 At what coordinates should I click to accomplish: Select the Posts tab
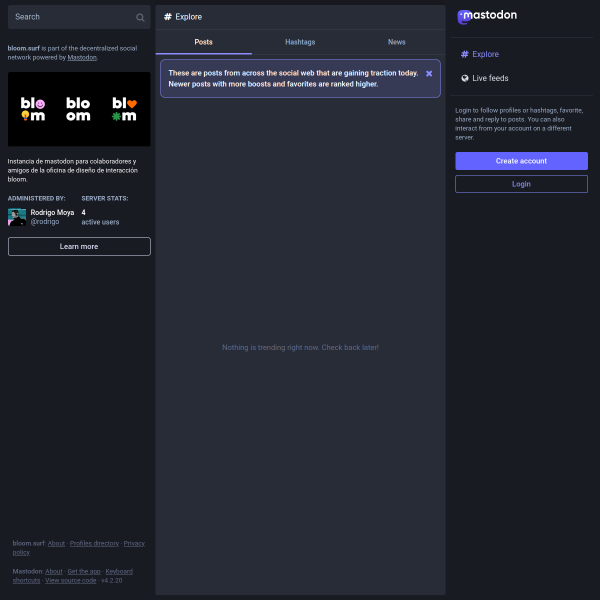pos(204,42)
